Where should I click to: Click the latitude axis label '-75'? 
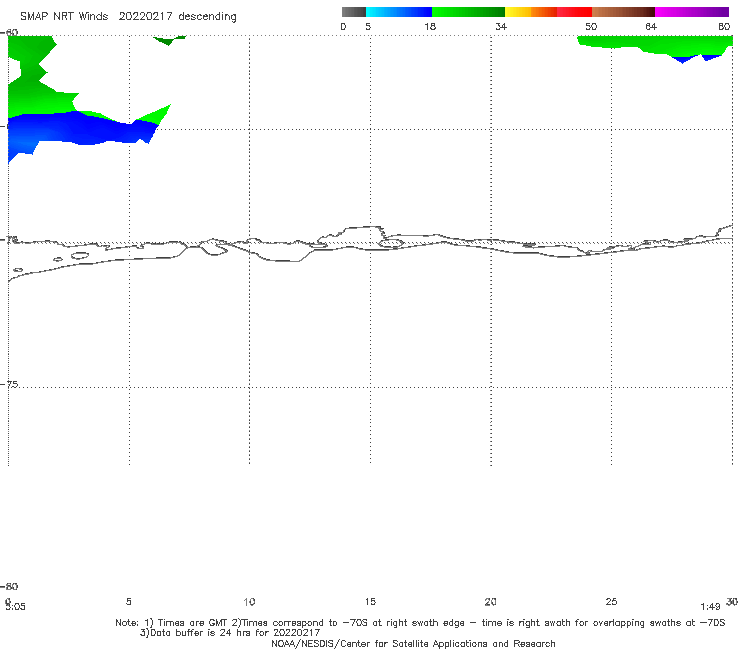coord(10,384)
